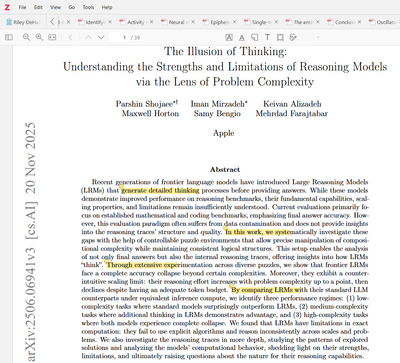Click the highlighted "generate detailed thinking" annotation

[x=160, y=190]
